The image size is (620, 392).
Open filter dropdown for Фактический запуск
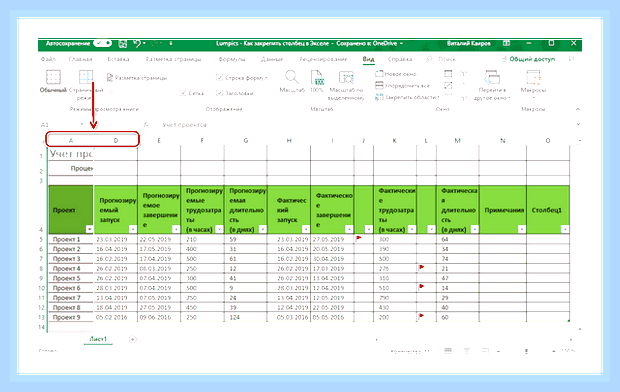tap(306, 229)
